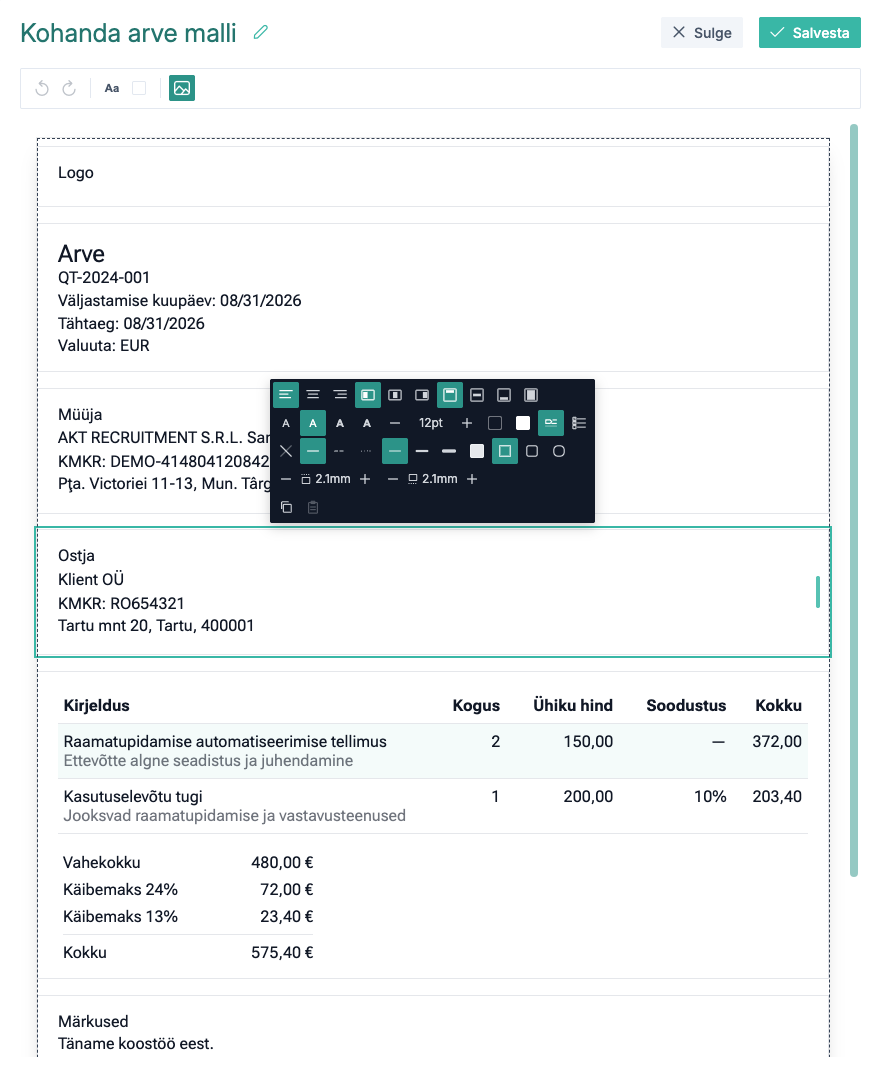Select the solid border style
878x1075 pixels.
(x=313, y=451)
